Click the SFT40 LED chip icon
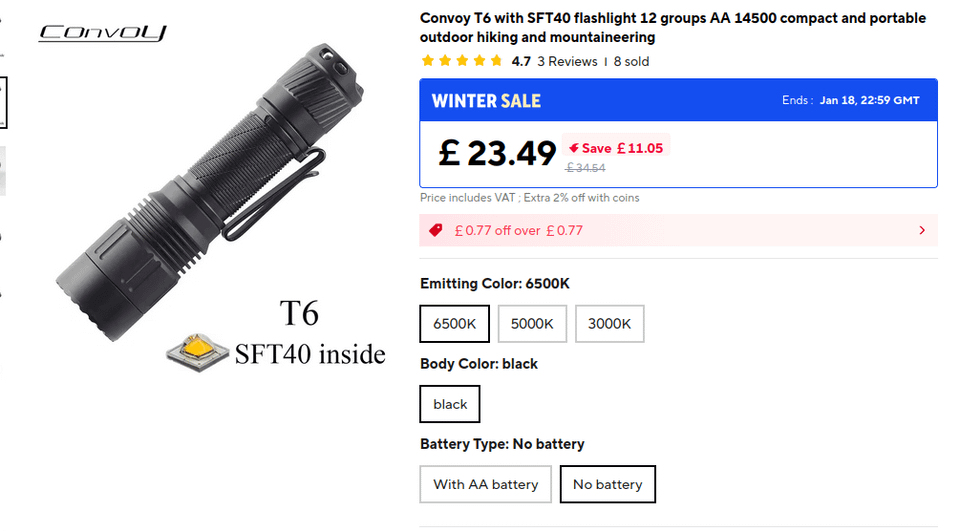Viewport: 960px width, 532px height. (x=195, y=352)
